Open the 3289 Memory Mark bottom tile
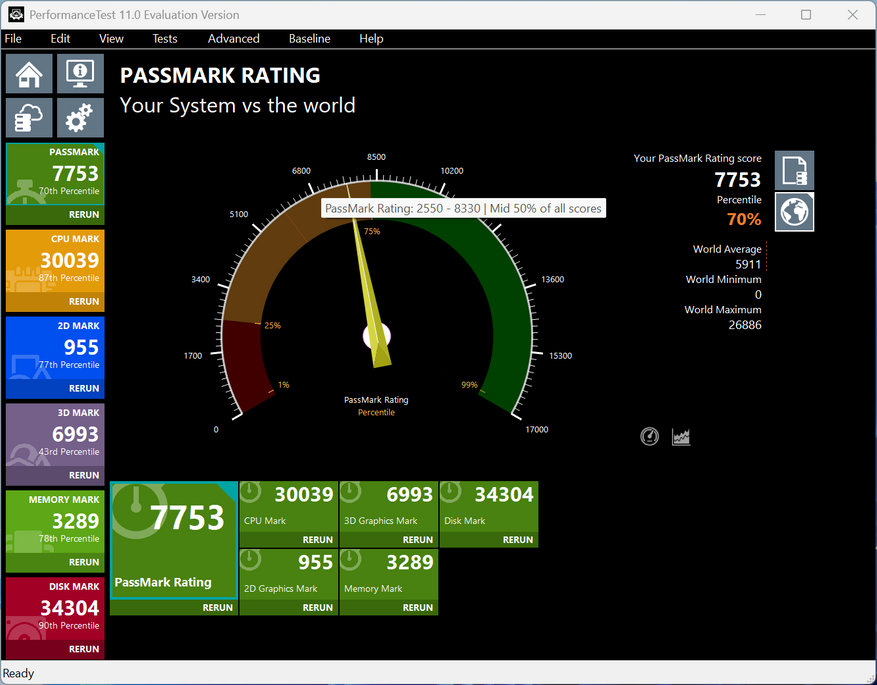877x685 pixels. coord(389,575)
